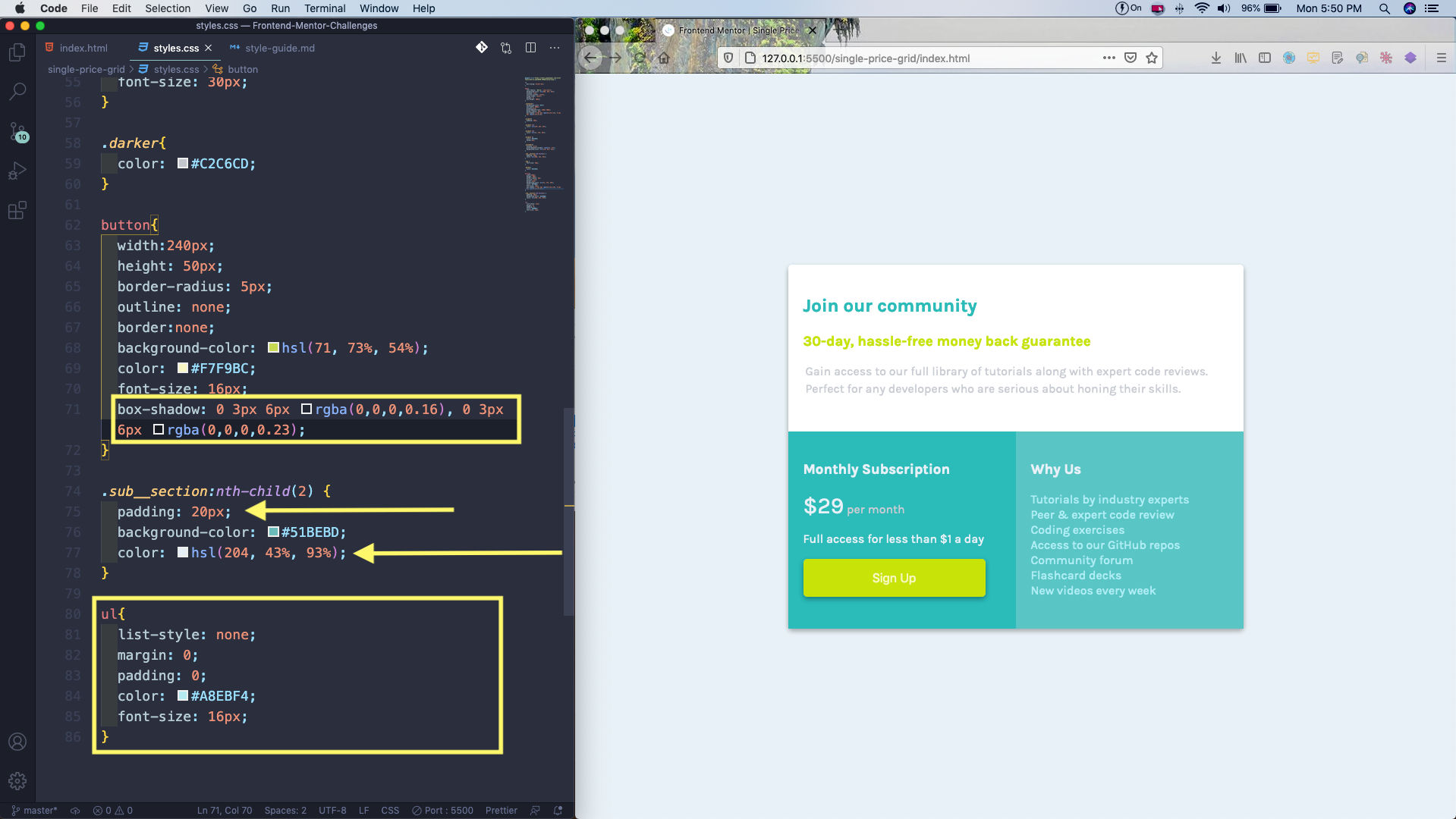The width and height of the screenshot is (1456, 819).
Task: Open macOS Notification Center list icon
Action: 1432,8
